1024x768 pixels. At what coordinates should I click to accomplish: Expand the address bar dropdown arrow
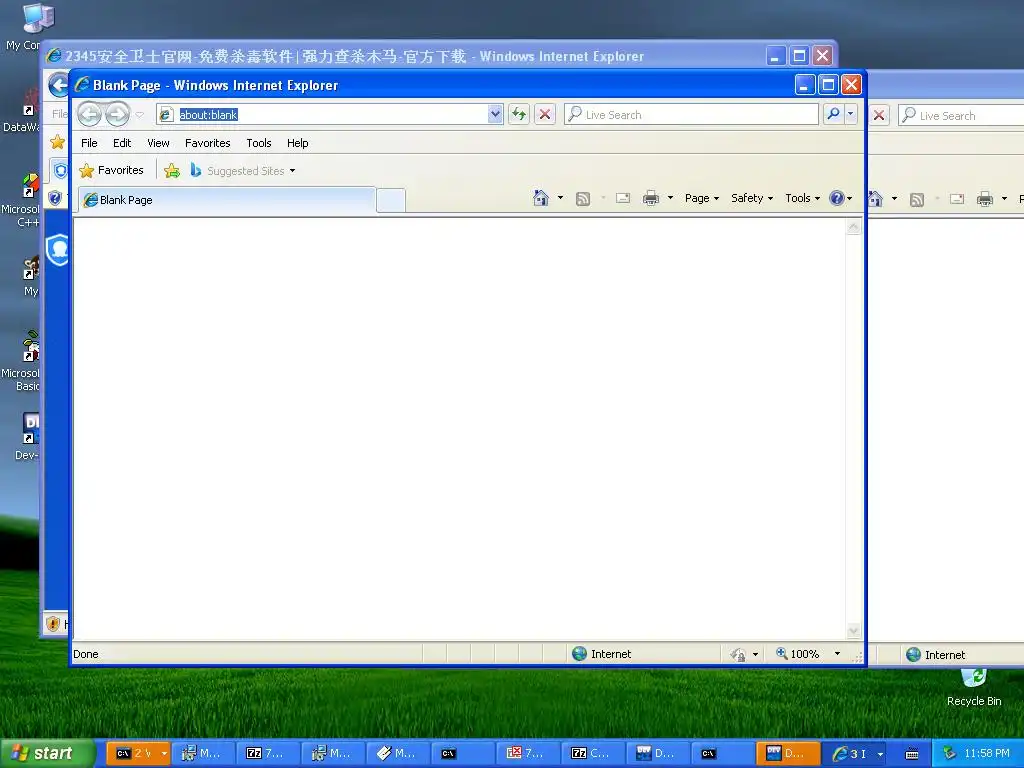pyautogui.click(x=495, y=115)
